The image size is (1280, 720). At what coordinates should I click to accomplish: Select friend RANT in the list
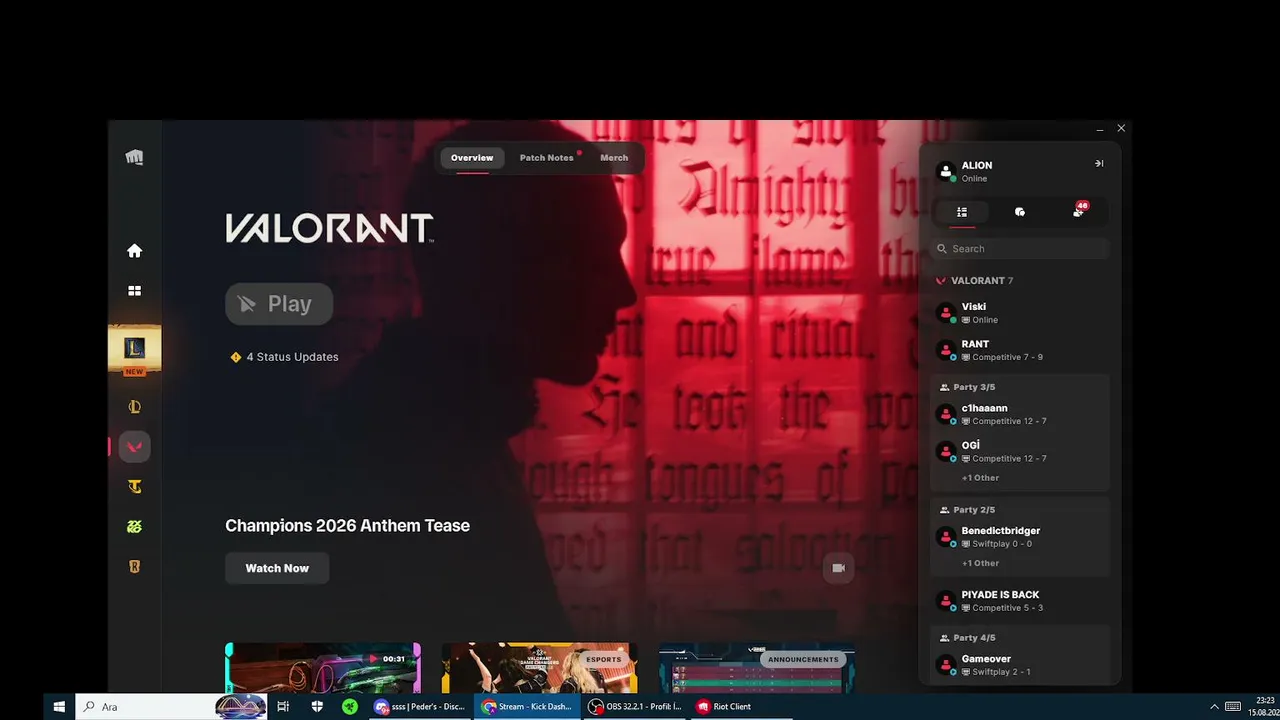click(x=1020, y=350)
